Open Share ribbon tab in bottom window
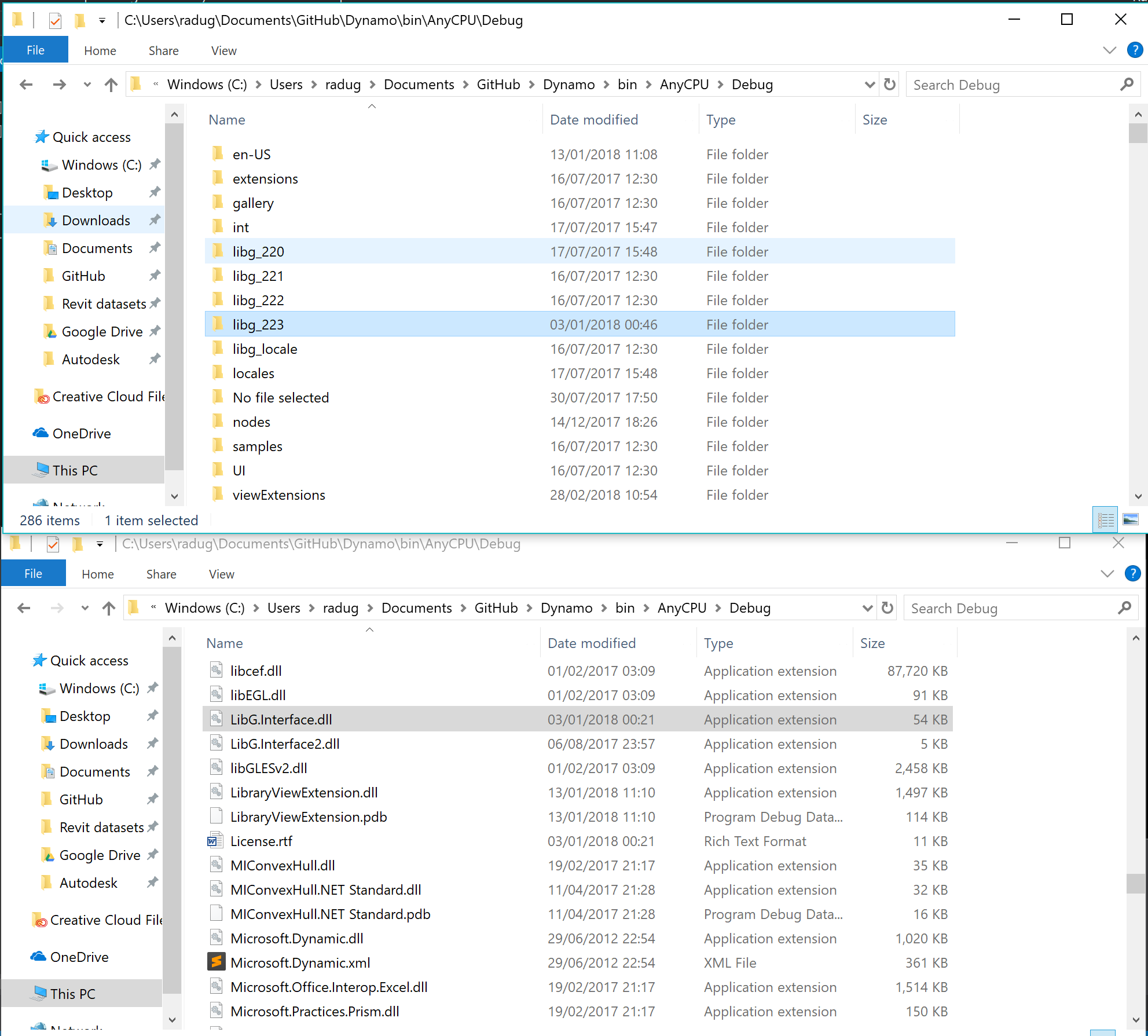The width and height of the screenshot is (1148, 1036). [162, 574]
